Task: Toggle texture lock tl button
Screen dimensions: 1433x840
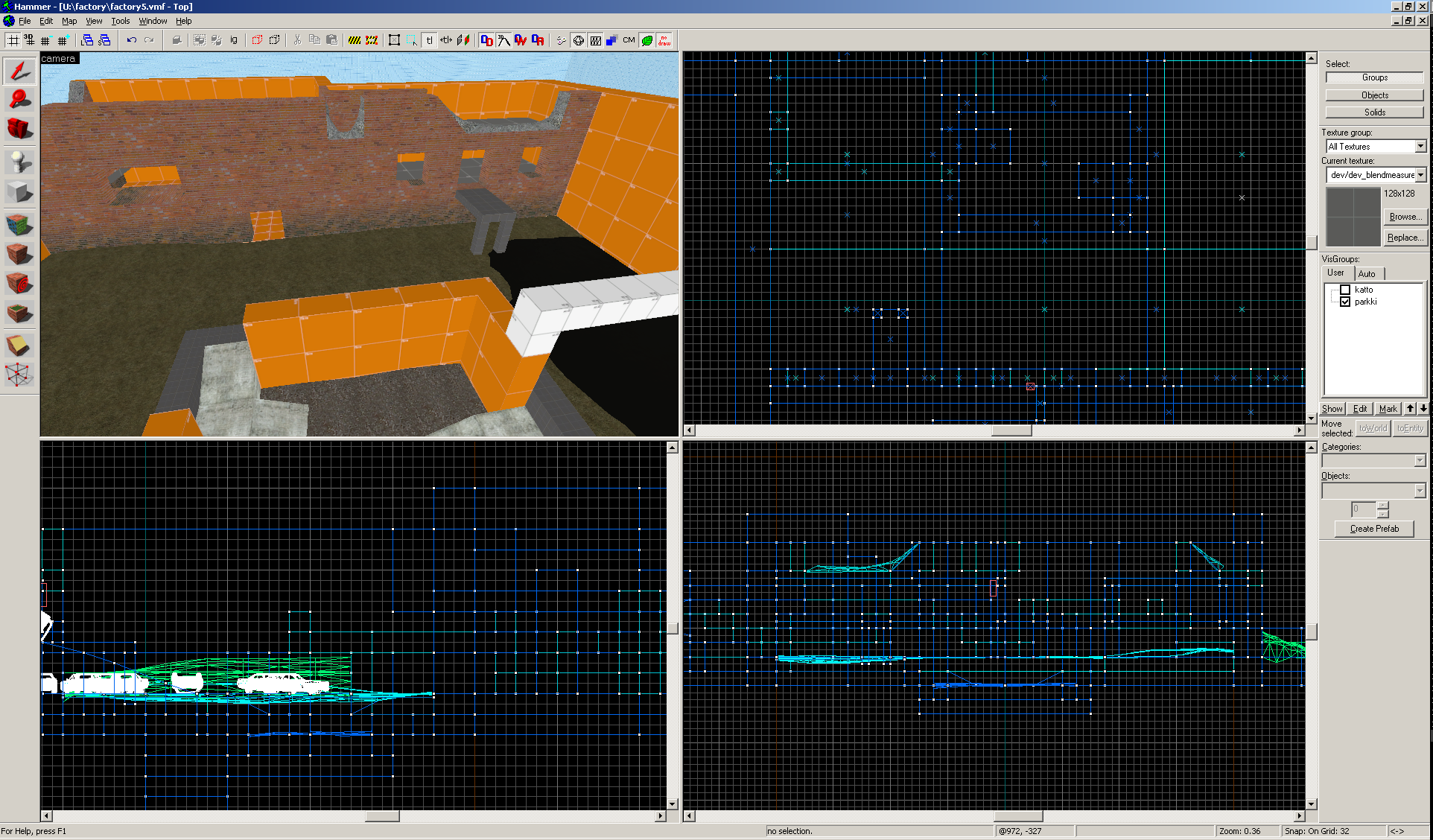Action: tap(429, 40)
